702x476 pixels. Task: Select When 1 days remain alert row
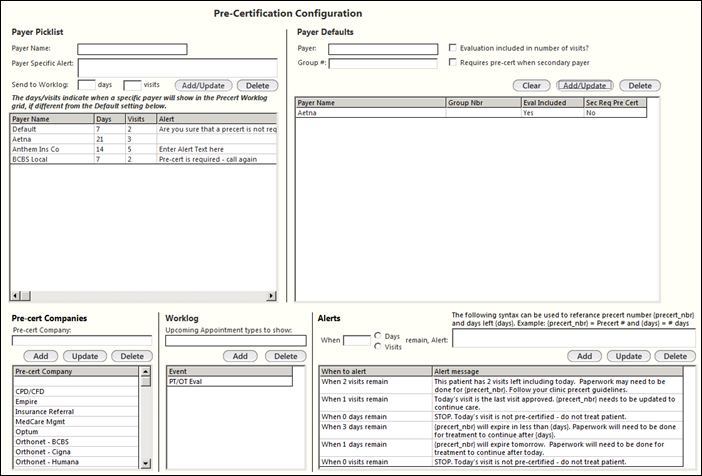(501, 448)
